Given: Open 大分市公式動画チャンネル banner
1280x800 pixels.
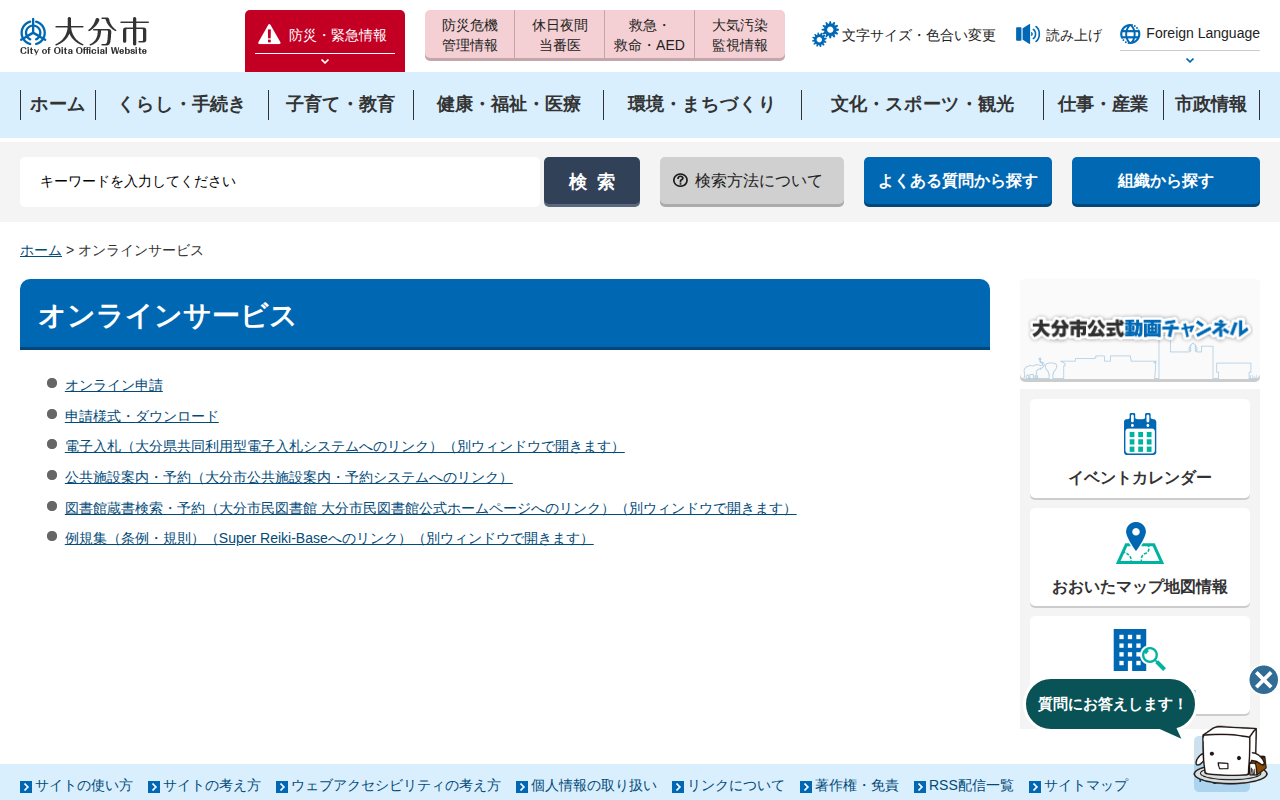Looking at the screenshot, I should [x=1140, y=330].
